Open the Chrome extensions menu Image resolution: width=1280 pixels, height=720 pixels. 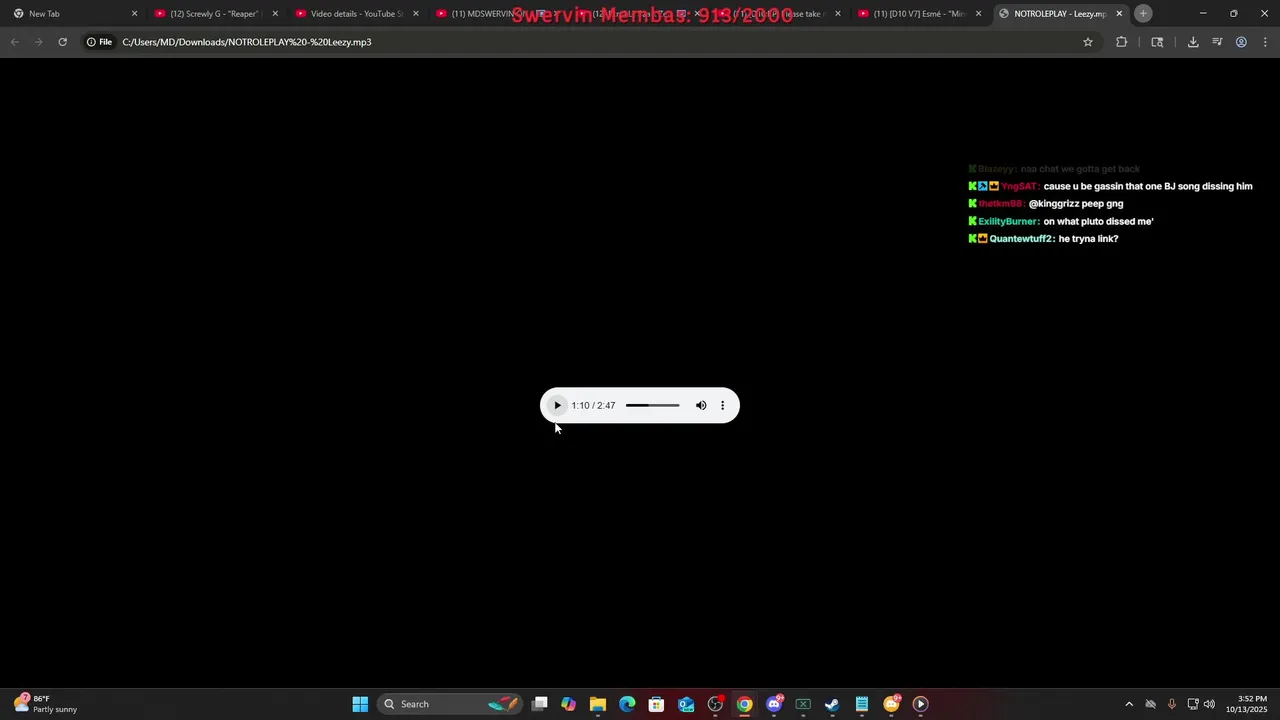[x=1121, y=42]
